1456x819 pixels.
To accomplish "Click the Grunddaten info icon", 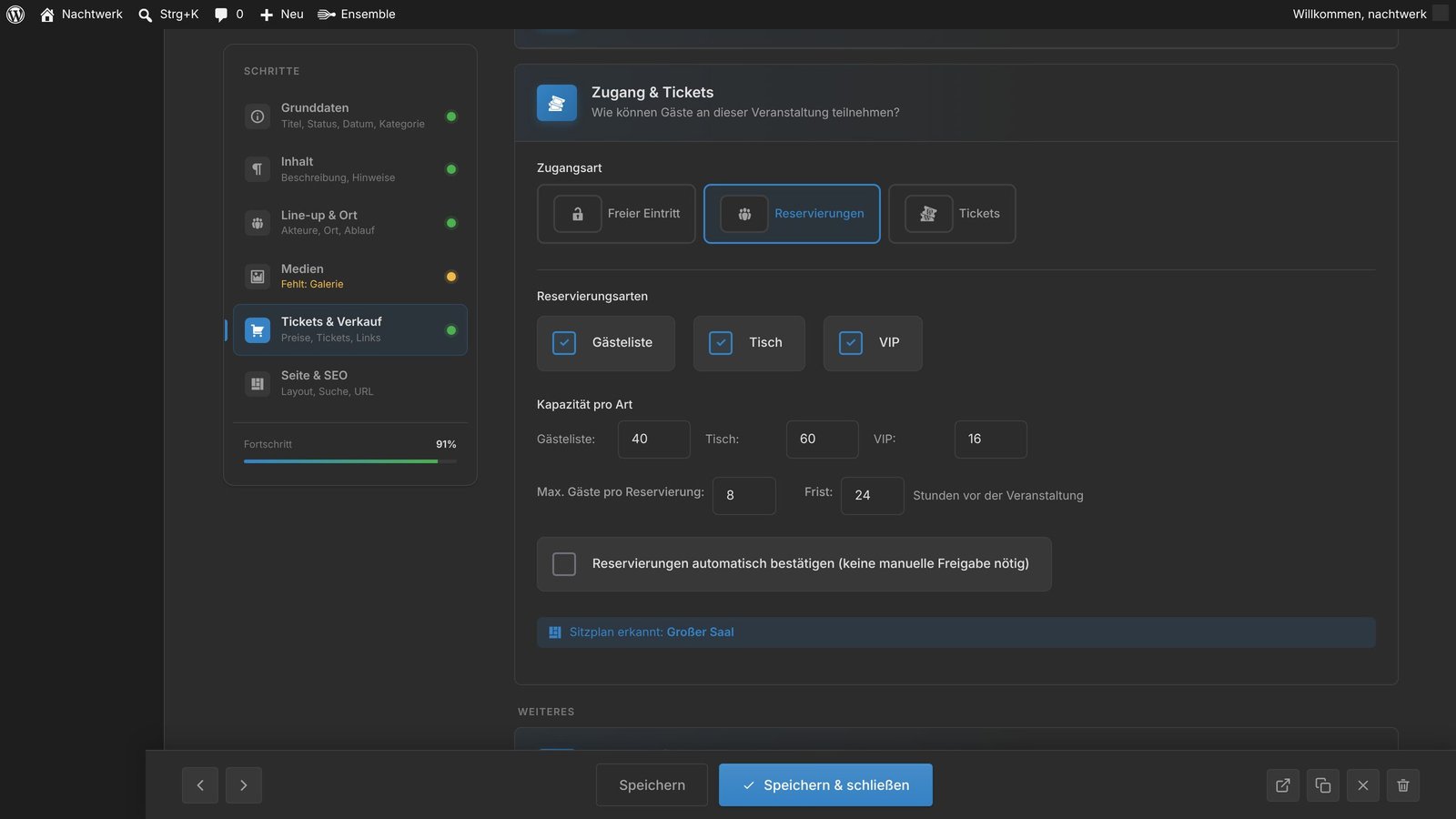I will pyautogui.click(x=258, y=116).
